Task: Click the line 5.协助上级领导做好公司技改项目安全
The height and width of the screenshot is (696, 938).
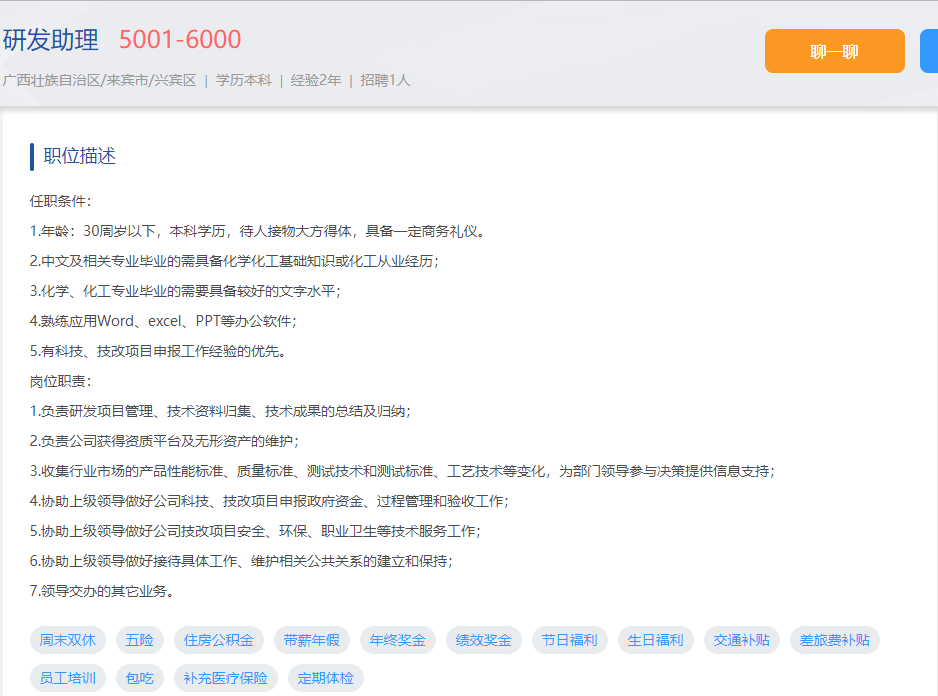Action: [255, 531]
